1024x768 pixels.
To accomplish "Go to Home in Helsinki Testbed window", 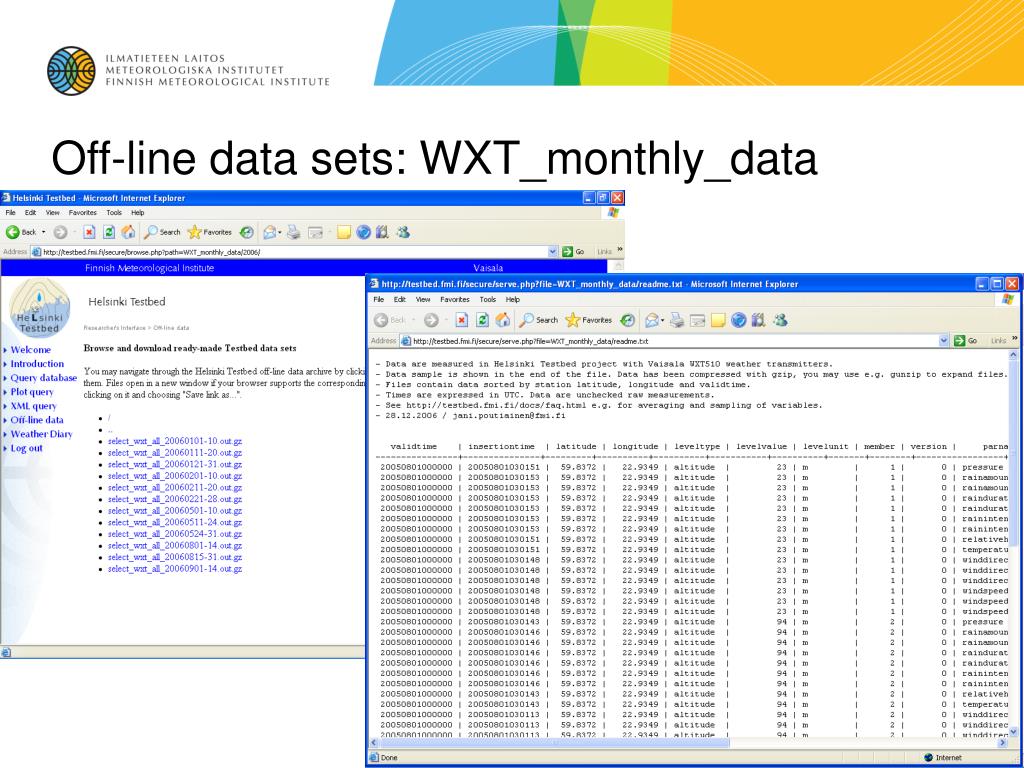I will click(x=129, y=232).
